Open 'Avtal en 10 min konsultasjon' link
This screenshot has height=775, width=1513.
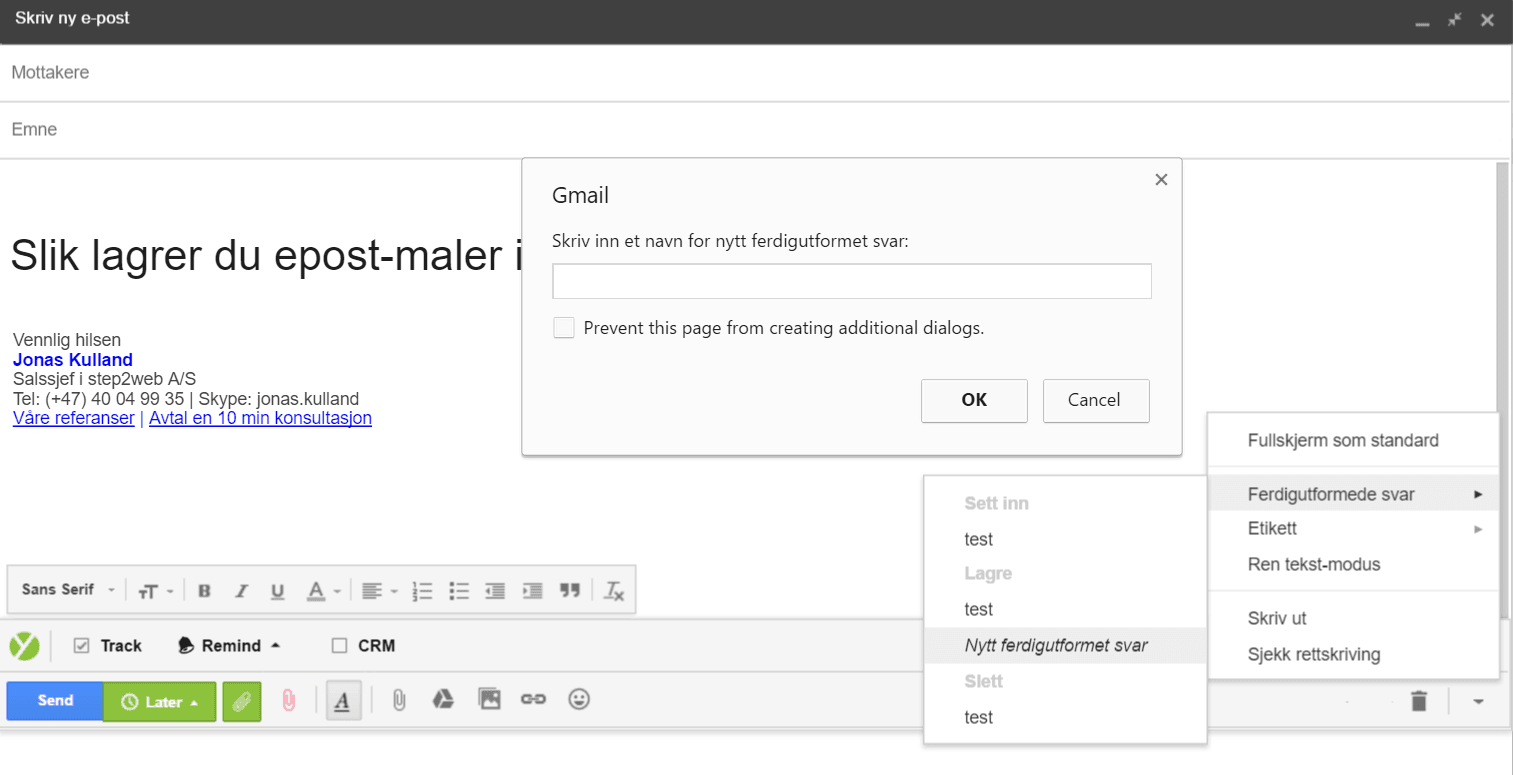[260, 418]
